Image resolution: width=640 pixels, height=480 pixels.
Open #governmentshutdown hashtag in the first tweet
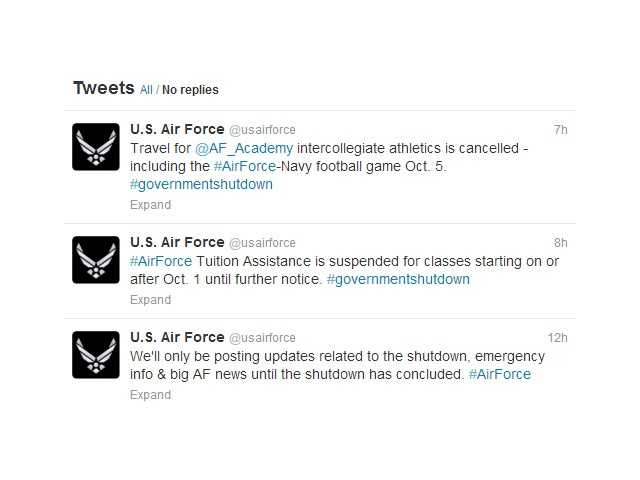(x=201, y=184)
